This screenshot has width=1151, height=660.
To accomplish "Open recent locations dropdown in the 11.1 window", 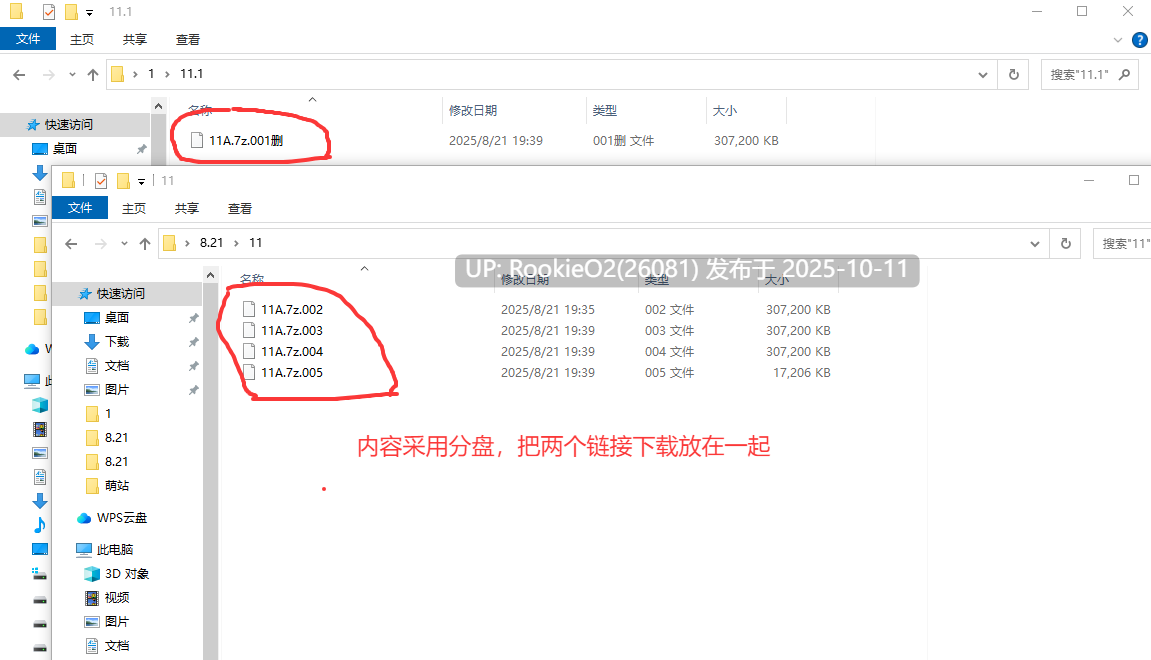I will [72, 74].
